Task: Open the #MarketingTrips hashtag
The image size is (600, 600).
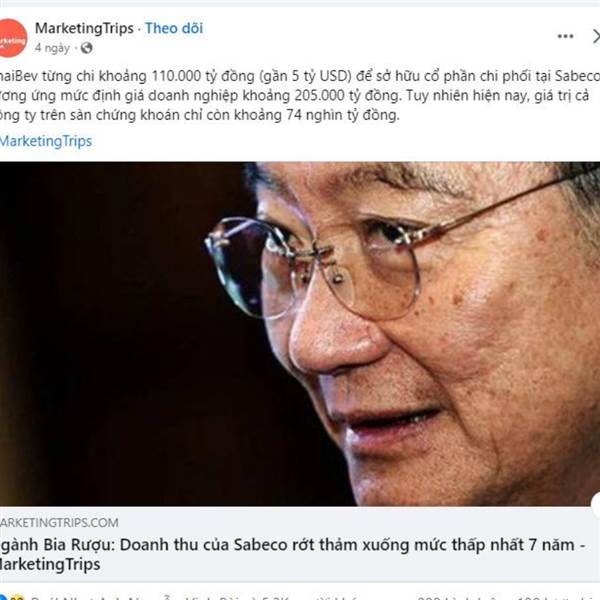Action: (46, 141)
